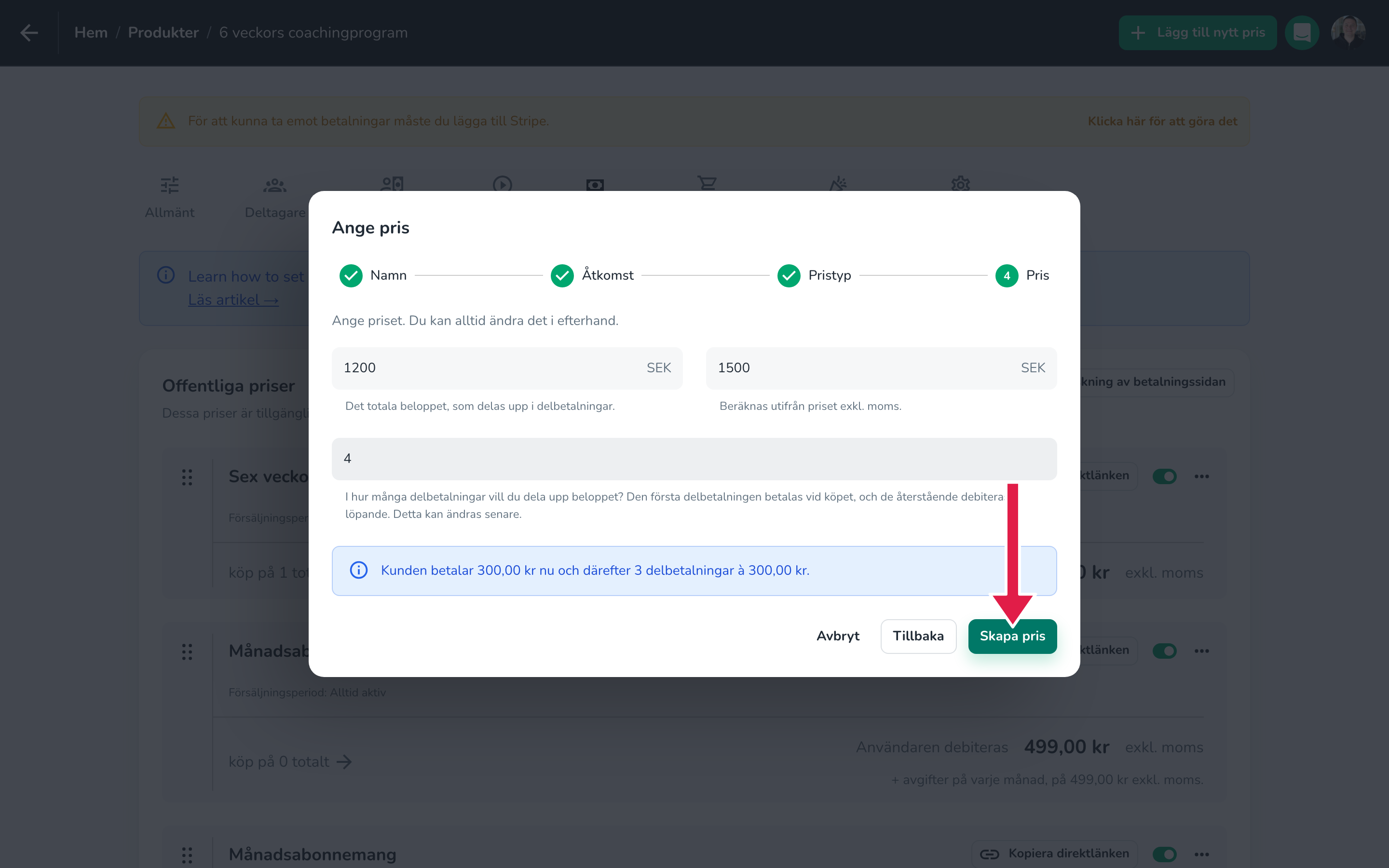The height and width of the screenshot is (868, 1389).
Task: Toggle bottom Månadsabonnemang active switch
Action: [1165, 854]
